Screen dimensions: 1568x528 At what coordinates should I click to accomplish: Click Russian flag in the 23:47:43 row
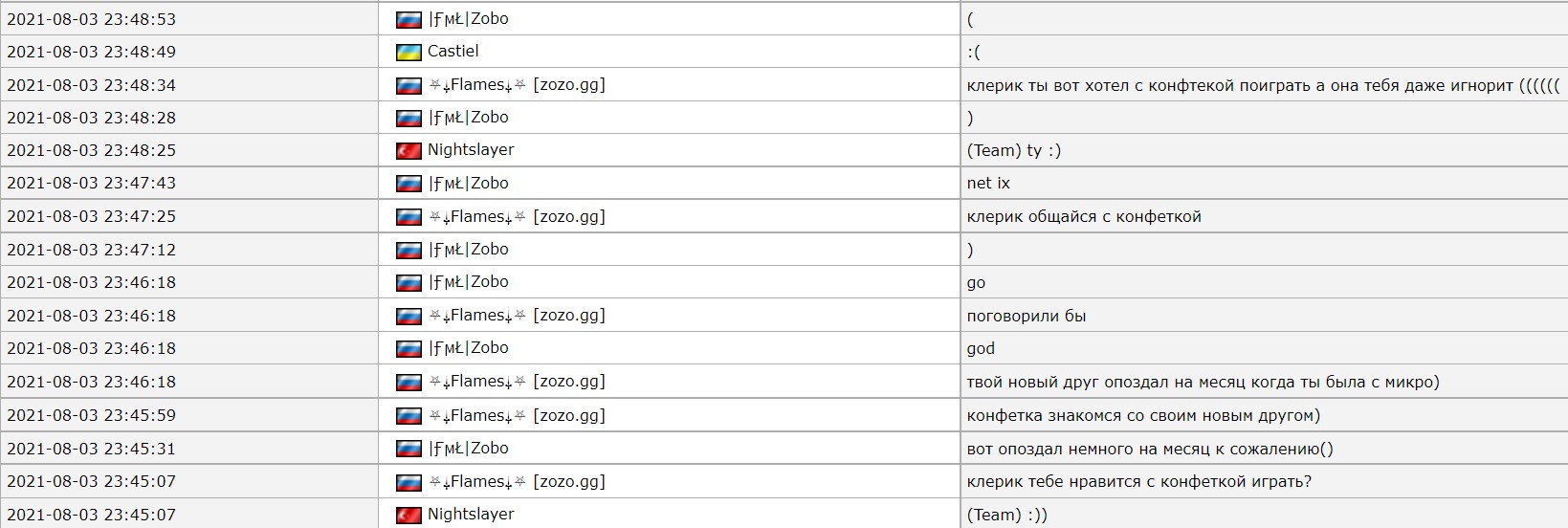pos(409,184)
